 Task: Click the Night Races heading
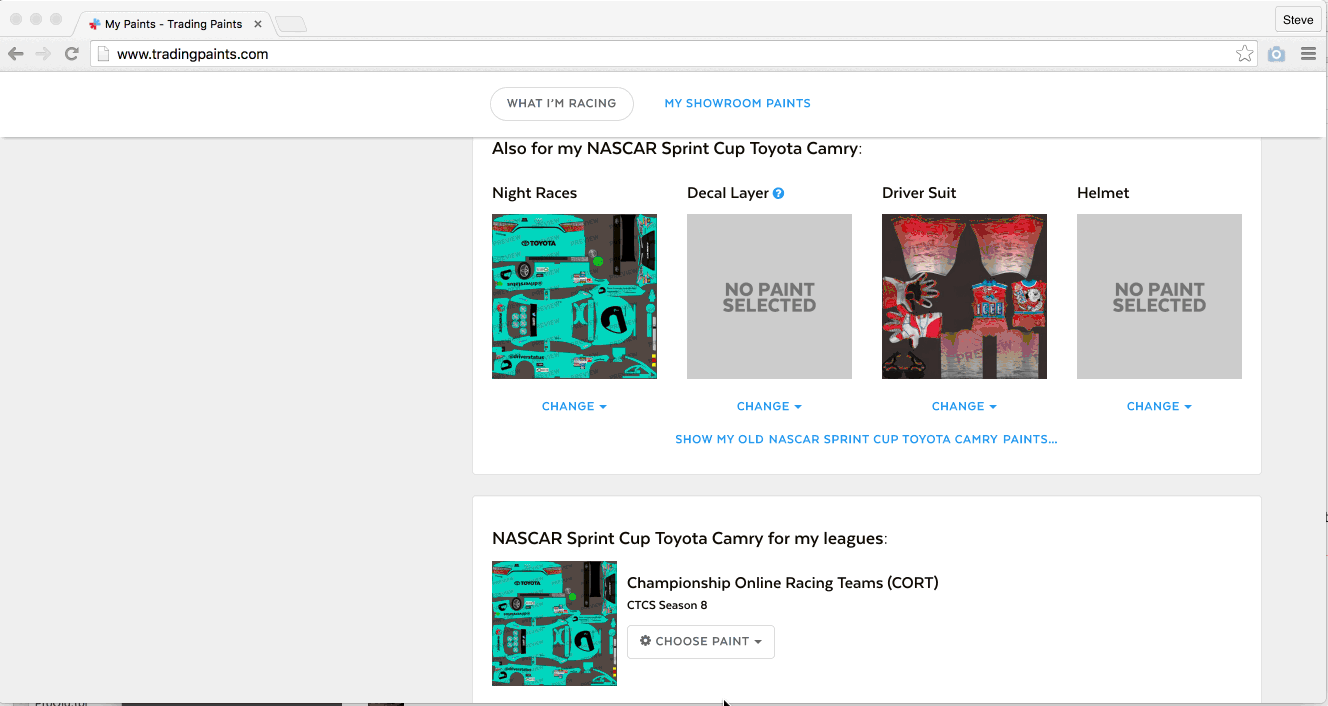coord(534,193)
